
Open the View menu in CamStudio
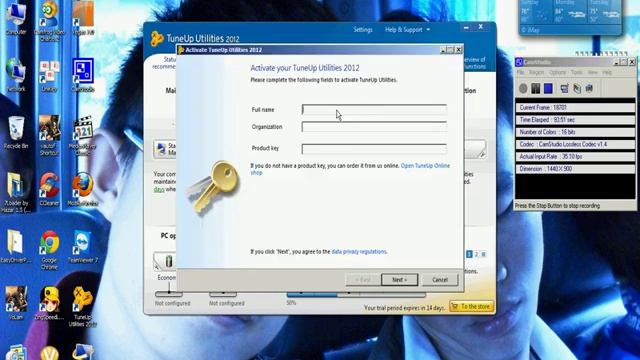click(x=592, y=72)
